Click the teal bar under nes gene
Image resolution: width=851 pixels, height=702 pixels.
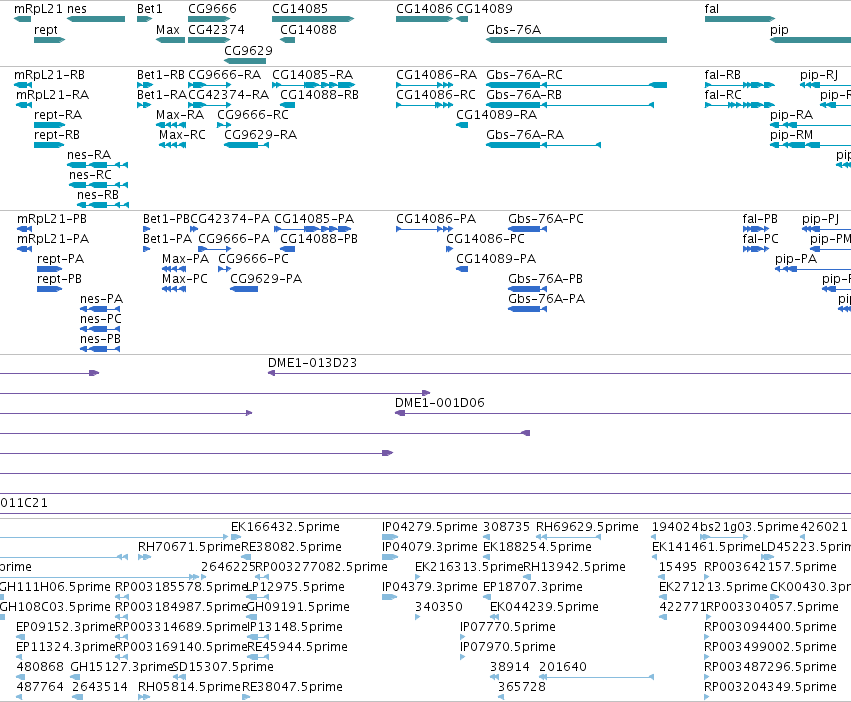click(x=96, y=19)
